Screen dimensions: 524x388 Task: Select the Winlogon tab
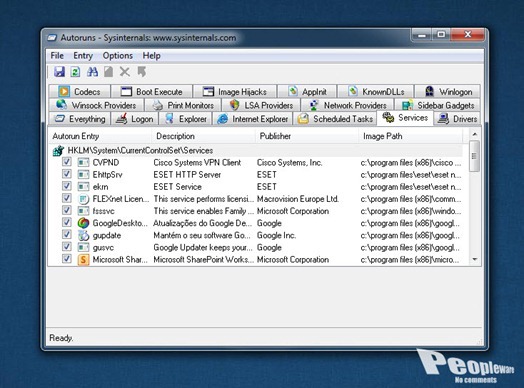448,91
